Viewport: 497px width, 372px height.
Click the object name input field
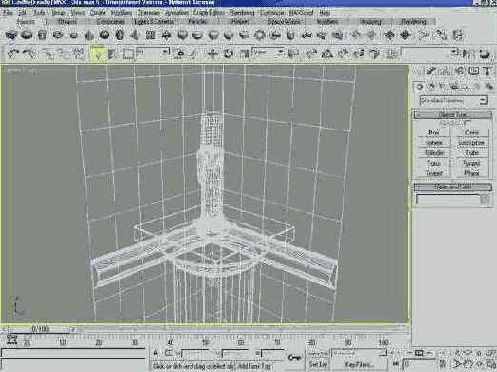point(448,199)
